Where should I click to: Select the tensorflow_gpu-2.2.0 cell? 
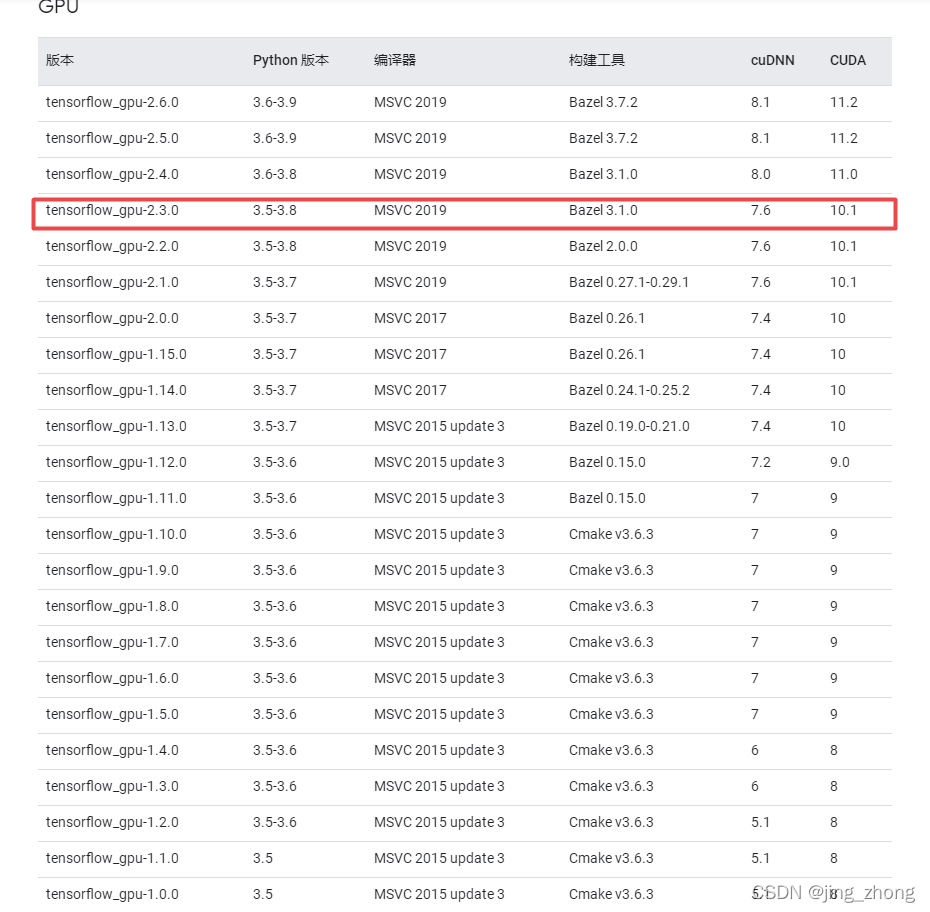[112, 247]
